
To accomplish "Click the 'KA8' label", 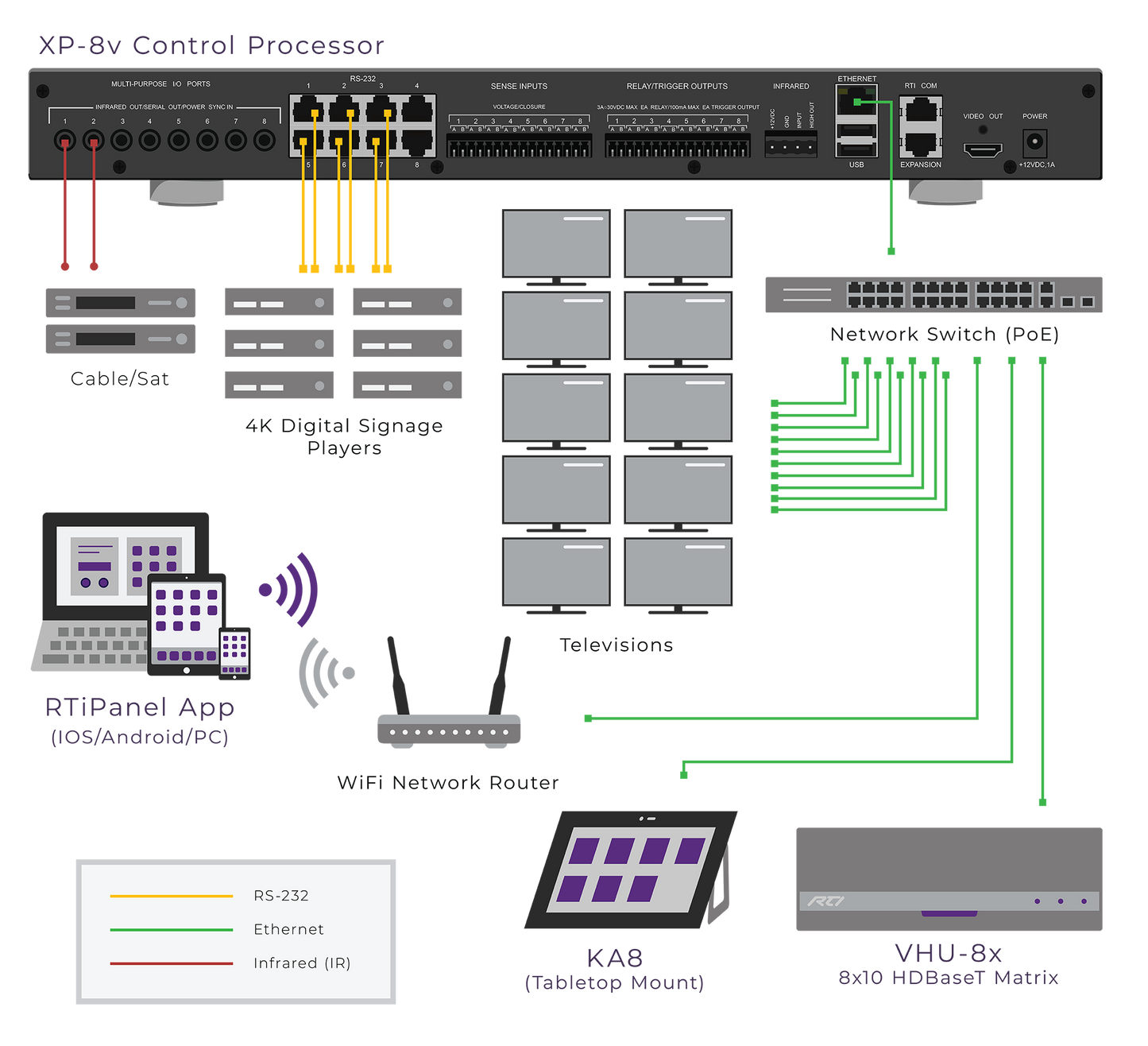I will coord(615,958).
